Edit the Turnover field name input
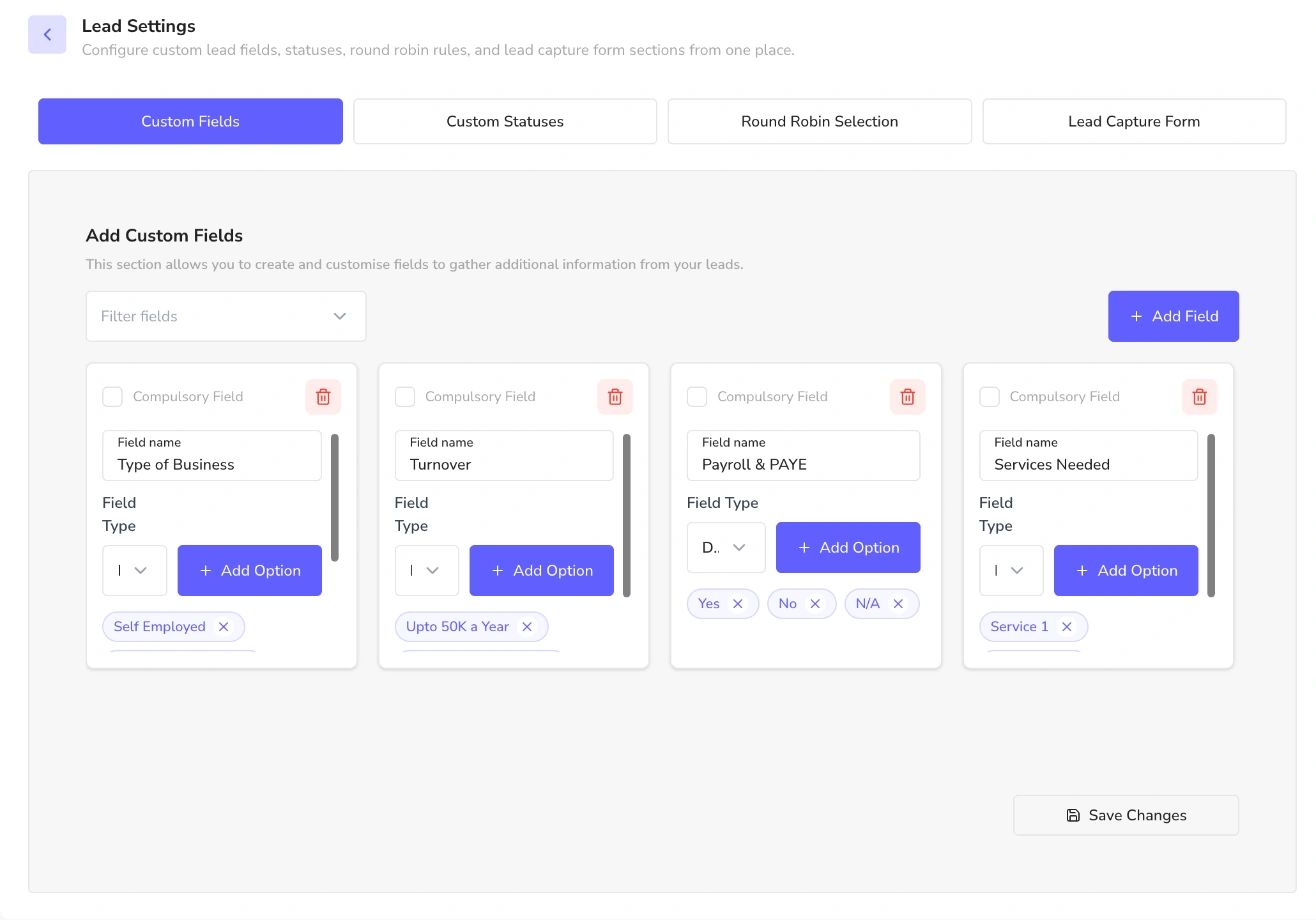1316x920 pixels. coord(504,456)
